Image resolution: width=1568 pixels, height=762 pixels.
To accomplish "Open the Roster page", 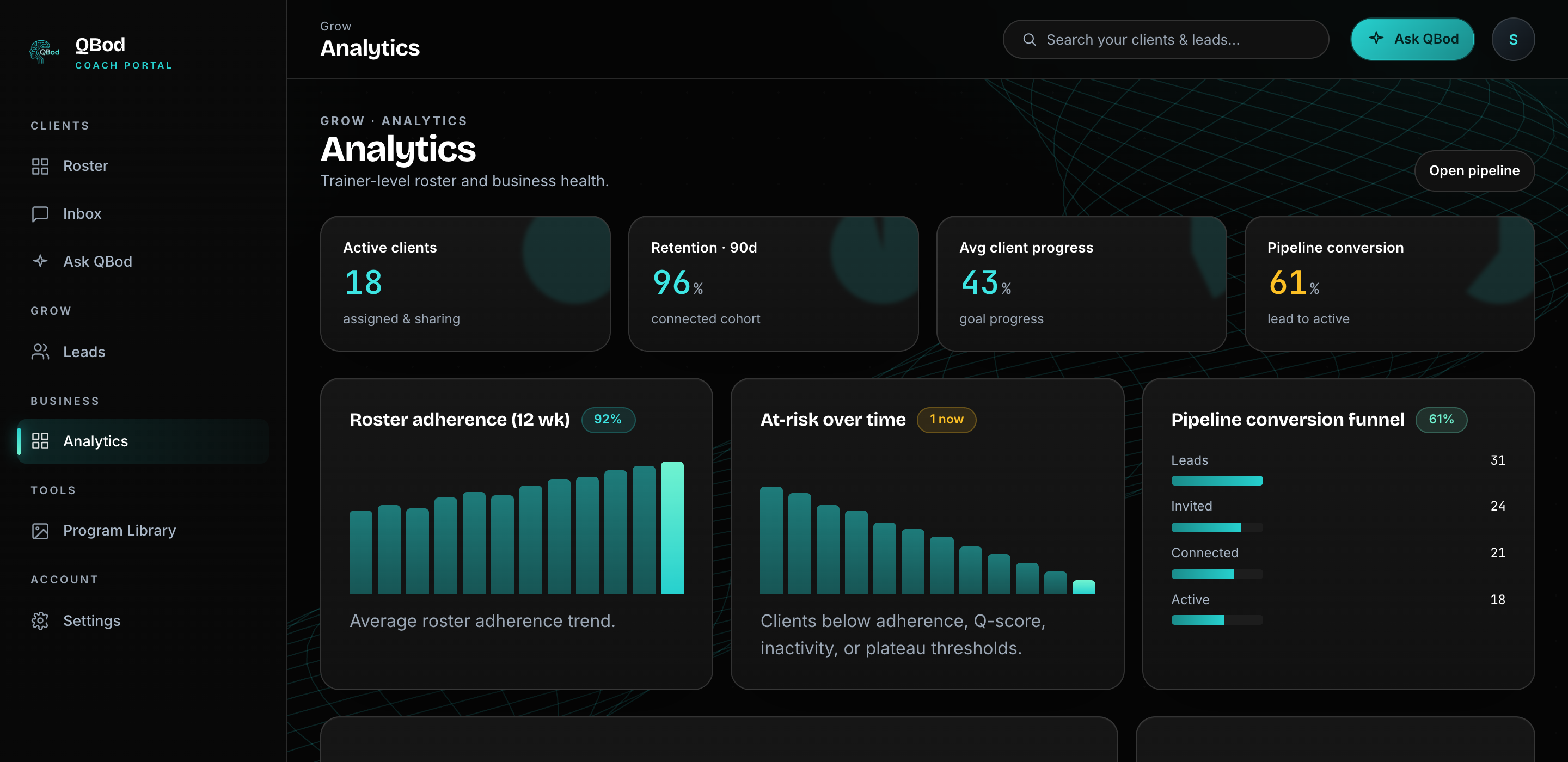I will click(x=144, y=166).
